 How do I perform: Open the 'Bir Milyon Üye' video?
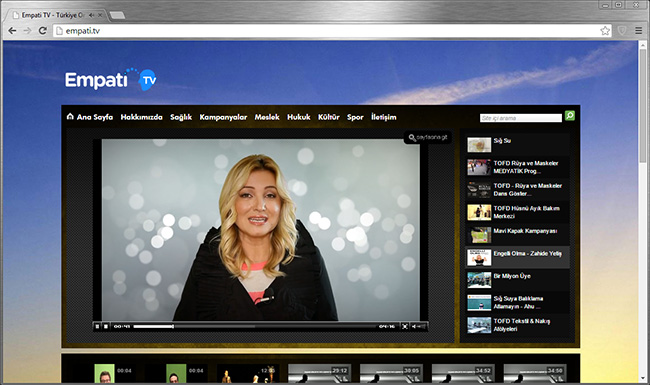pyautogui.click(x=517, y=280)
